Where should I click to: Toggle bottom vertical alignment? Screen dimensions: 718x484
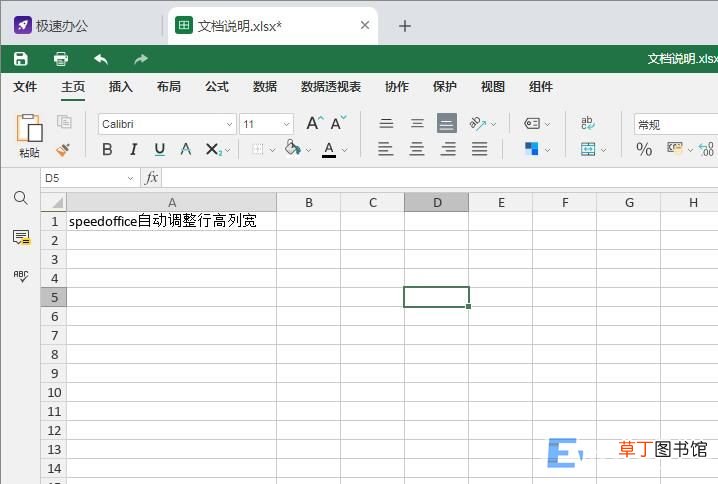447,123
